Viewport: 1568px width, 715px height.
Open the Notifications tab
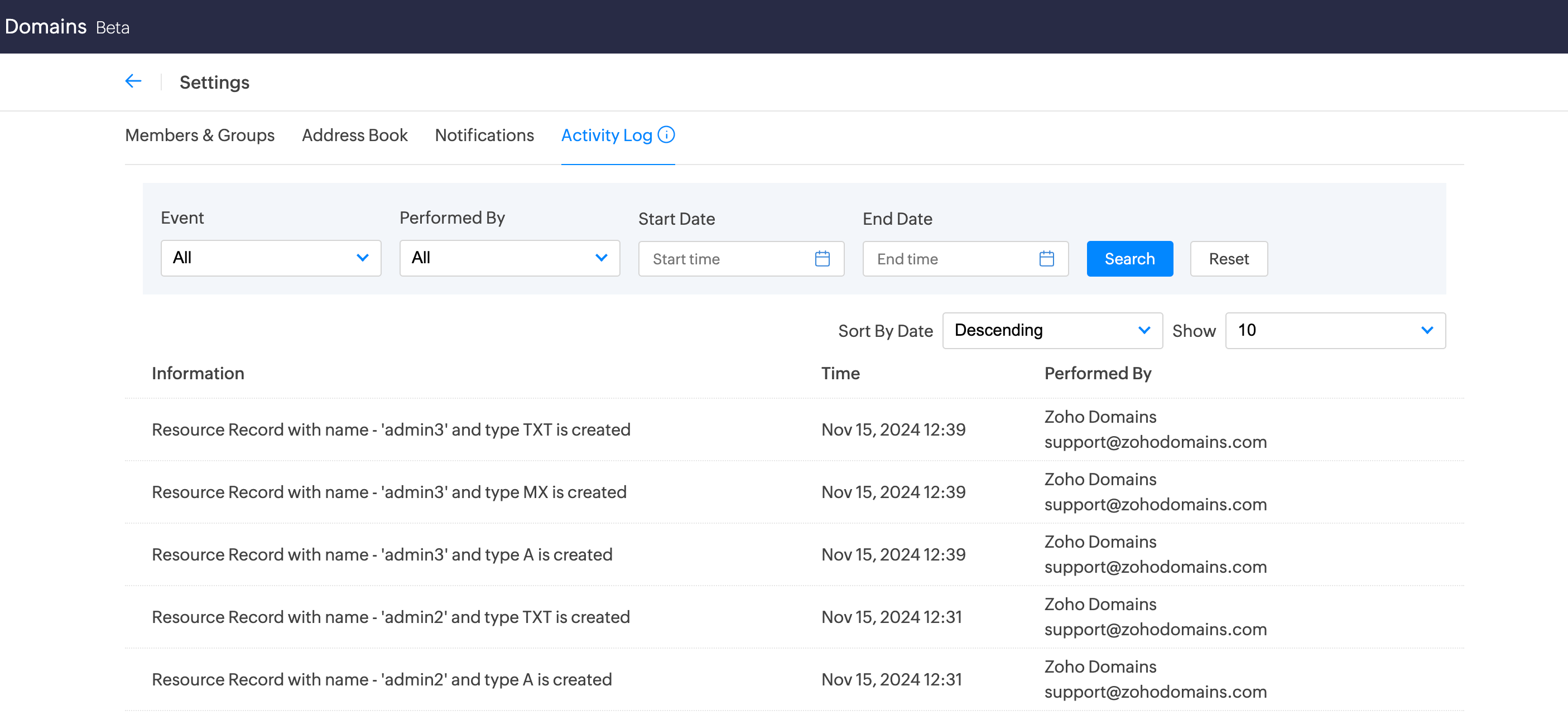(x=484, y=135)
